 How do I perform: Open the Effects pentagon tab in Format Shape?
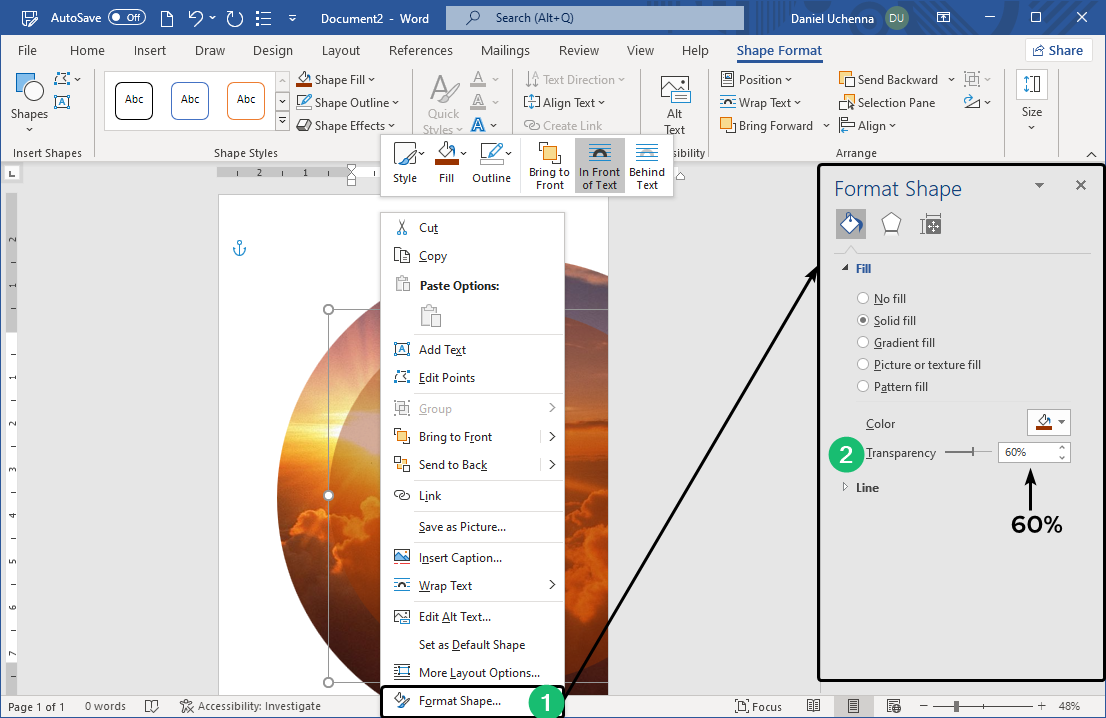coord(890,224)
